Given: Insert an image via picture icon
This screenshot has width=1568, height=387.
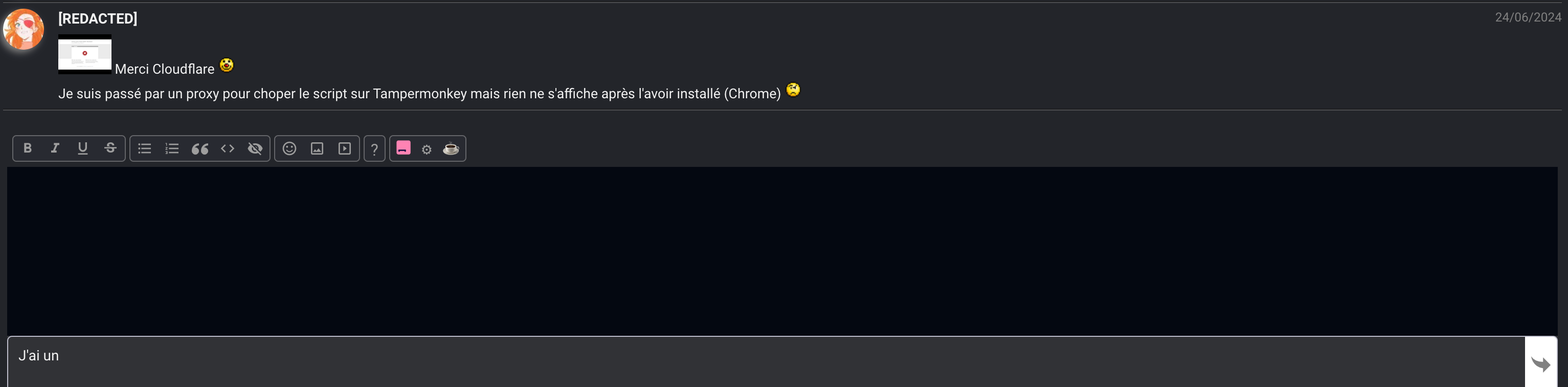Looking at the screenshot, I should click(x=317, y=148).
